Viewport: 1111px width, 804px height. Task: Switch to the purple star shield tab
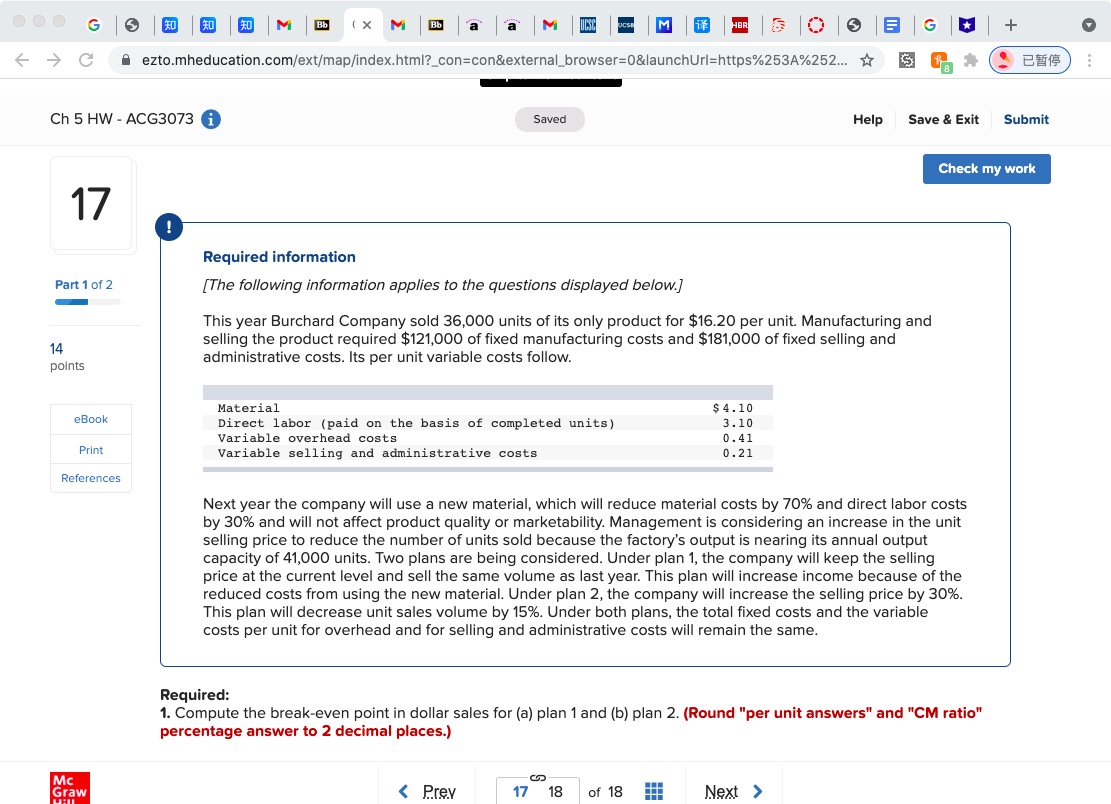pyautogui.click(x=967, y=26)
